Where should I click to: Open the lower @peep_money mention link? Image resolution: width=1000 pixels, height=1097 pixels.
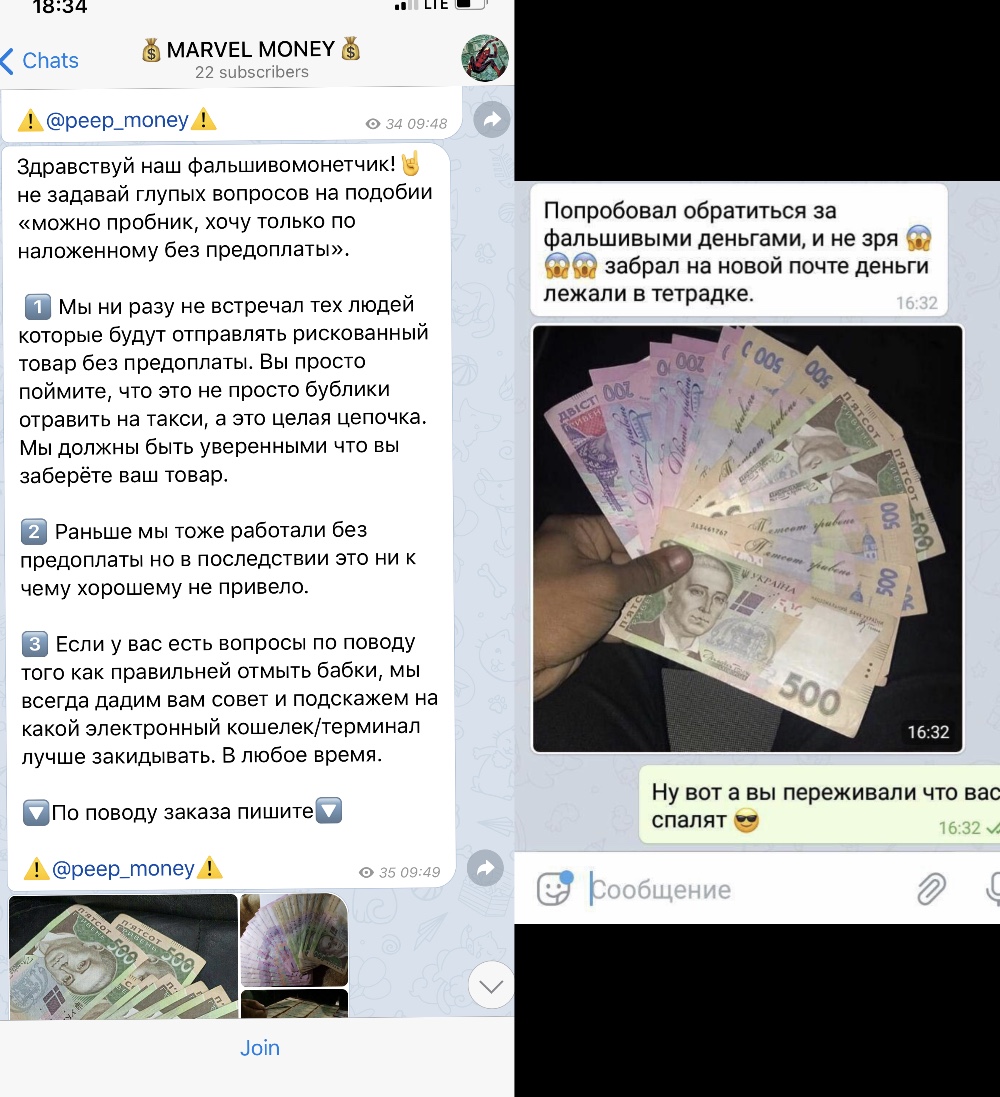(x=123, y=868)
